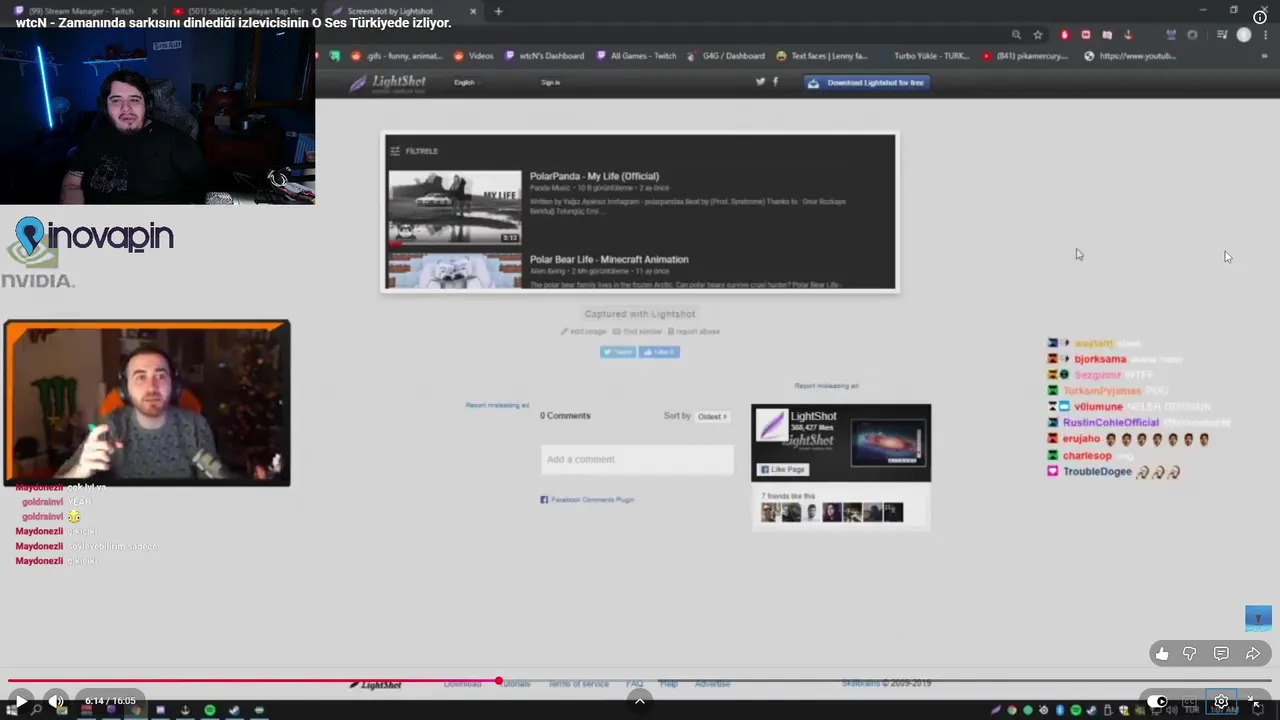Click RustinCohleOfficial in stream chat
This screenshot has width=1280, height=720.
(1110, 423)
